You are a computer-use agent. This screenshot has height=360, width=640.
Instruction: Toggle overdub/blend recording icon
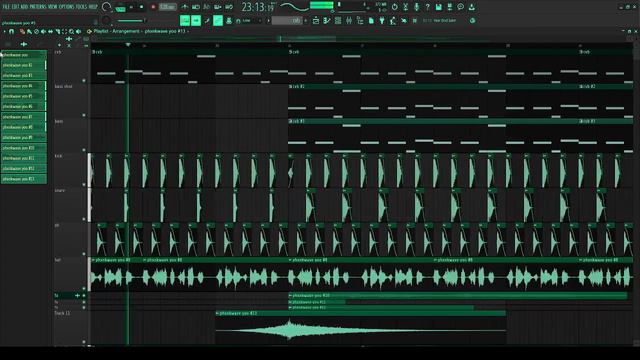point(218,7)
